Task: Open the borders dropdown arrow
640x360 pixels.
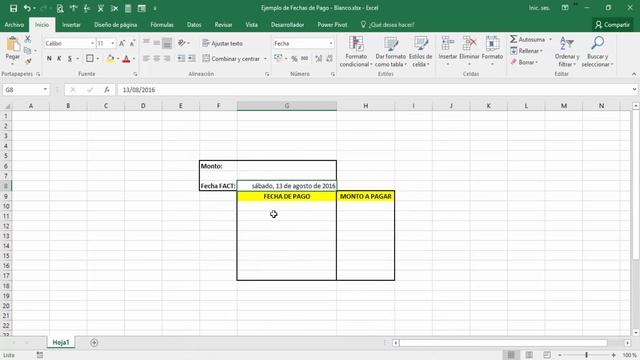Action: tap(98, 59)
